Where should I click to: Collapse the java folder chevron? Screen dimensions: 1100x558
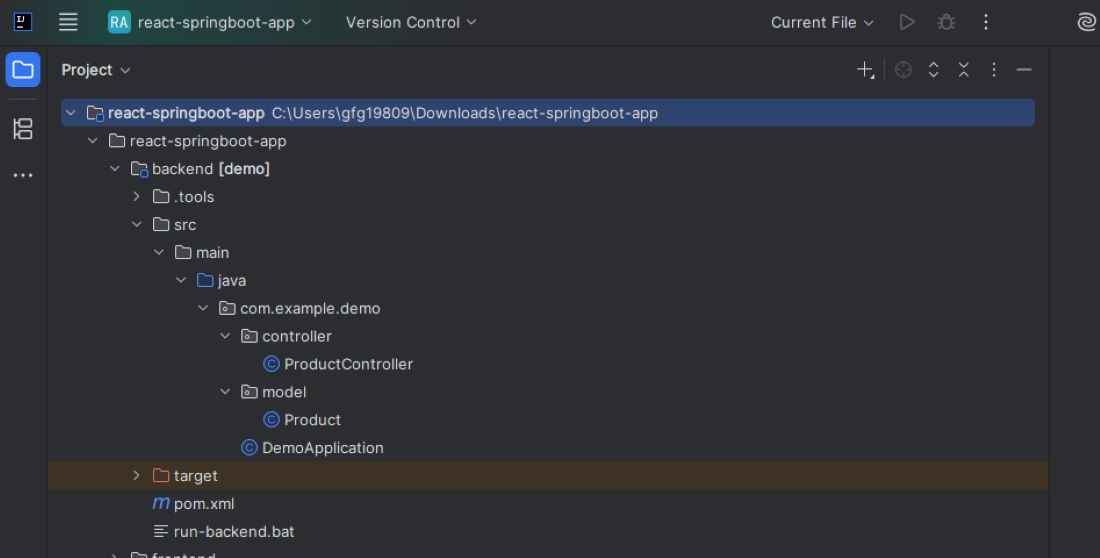(181, 281)
